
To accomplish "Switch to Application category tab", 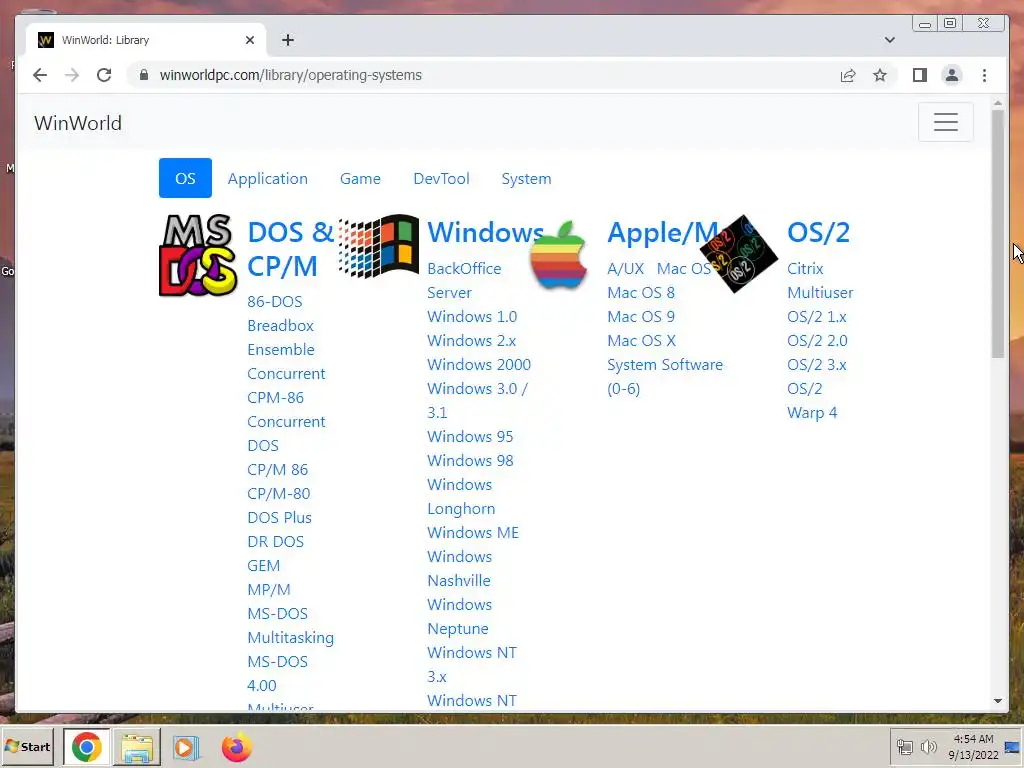I will coord(268,178).
